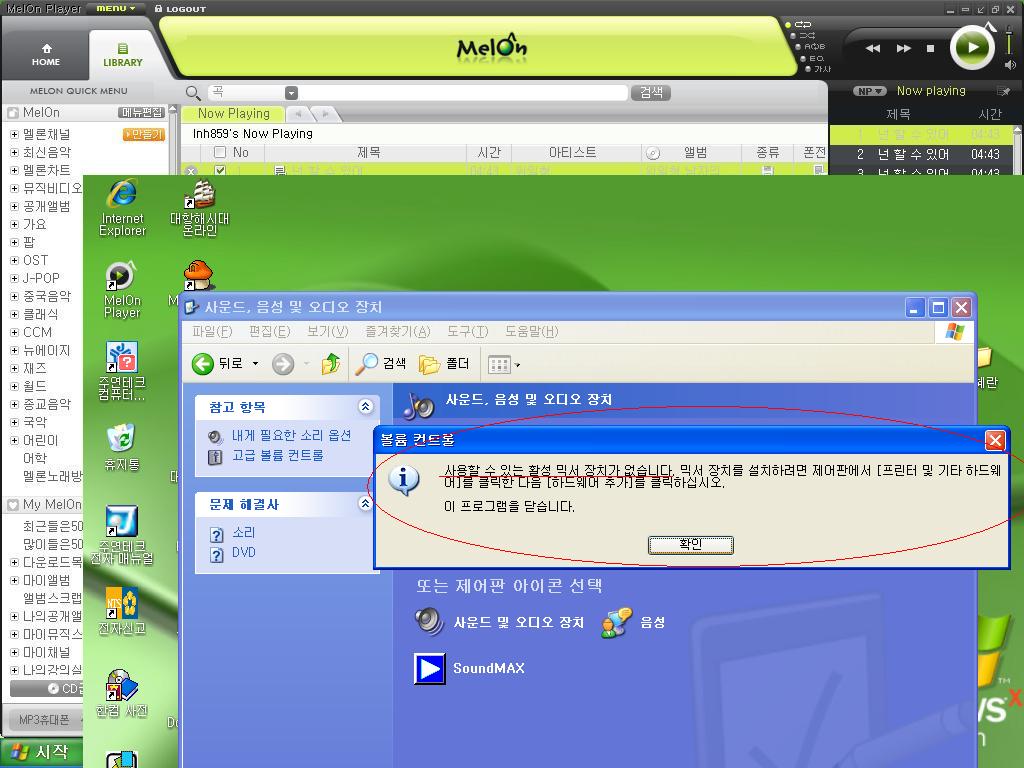The width and height of the screenshot is (1024, 768).
Task: Click the mushroom desktop icon
Action: [199, 275]
